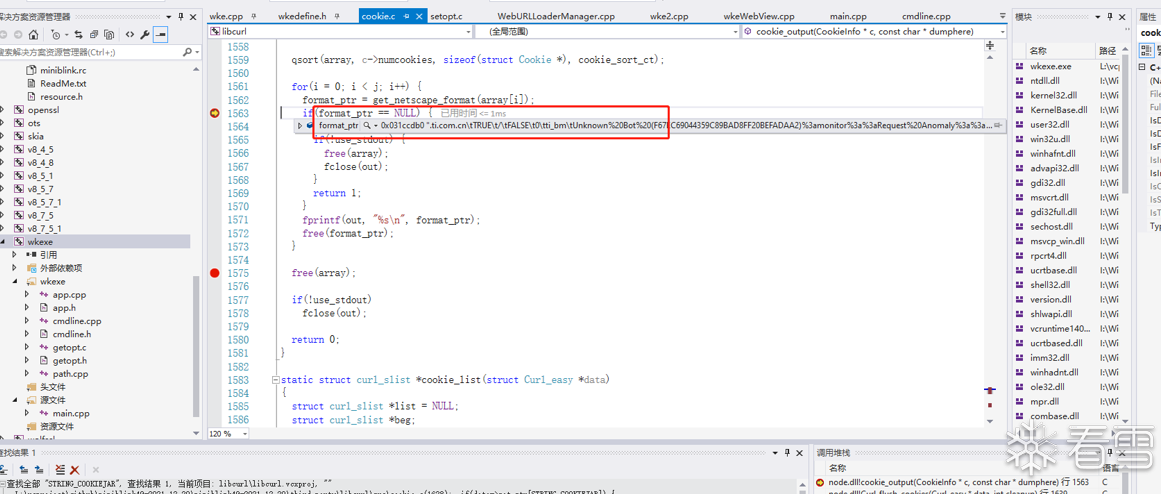Viewport: 1170px width, 494px height.
Task: Expand the app.cpp tree item
Action: 28,295
